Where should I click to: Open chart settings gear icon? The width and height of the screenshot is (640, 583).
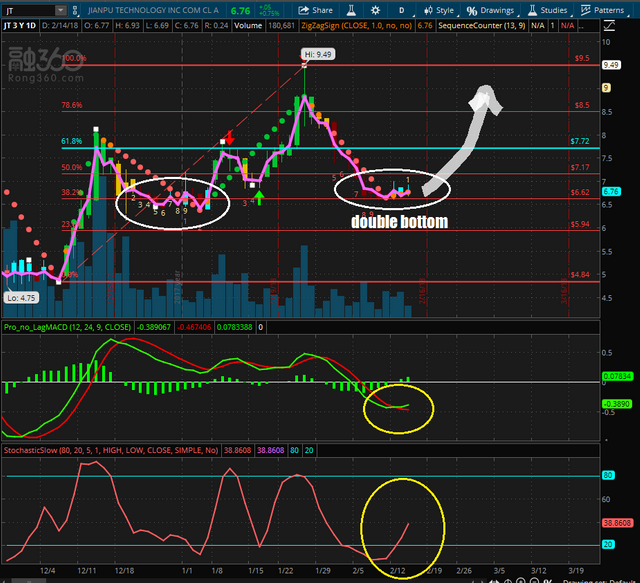tap(375, 10)
